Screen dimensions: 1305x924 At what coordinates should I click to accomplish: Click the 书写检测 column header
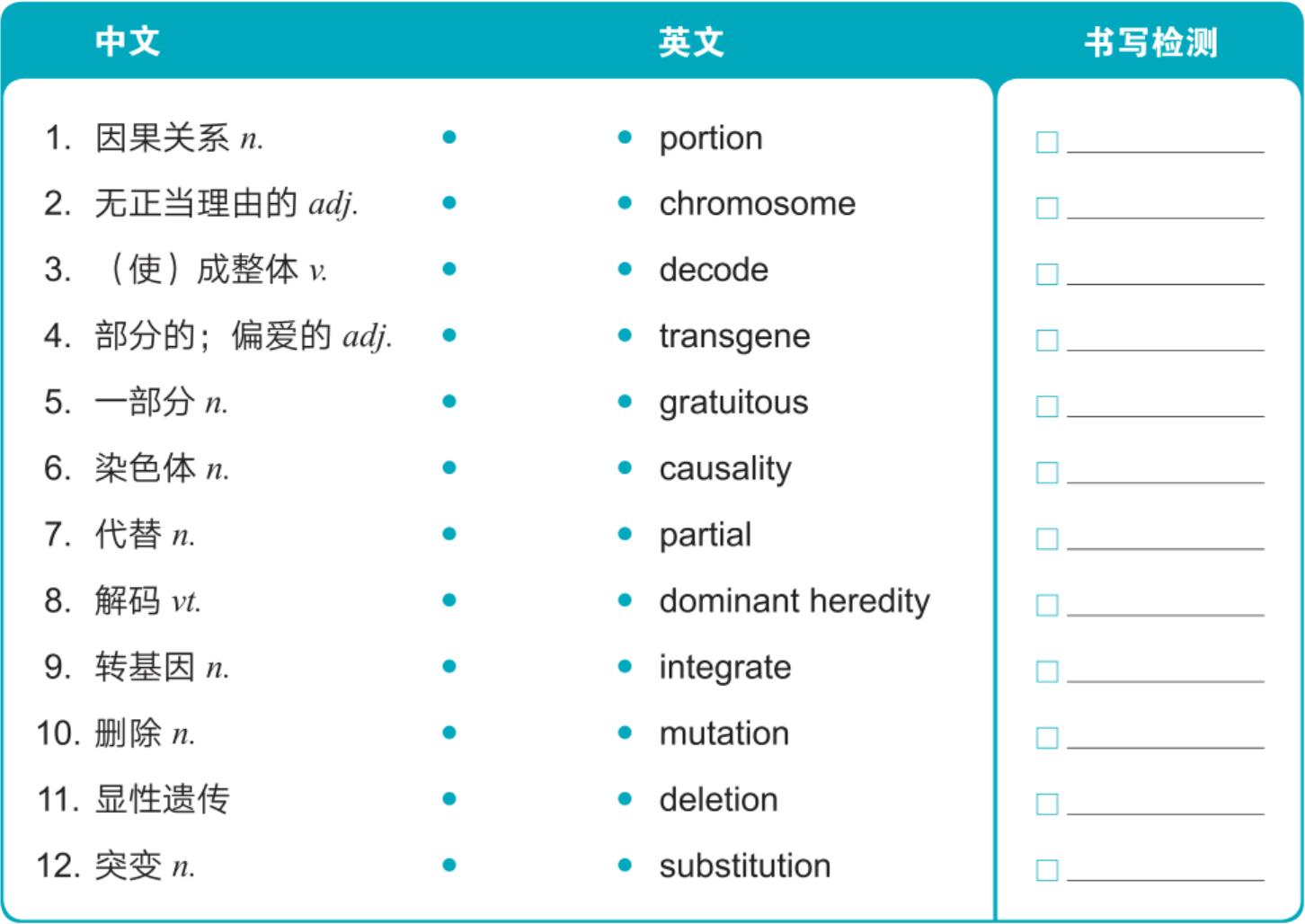click(1151, 42)
